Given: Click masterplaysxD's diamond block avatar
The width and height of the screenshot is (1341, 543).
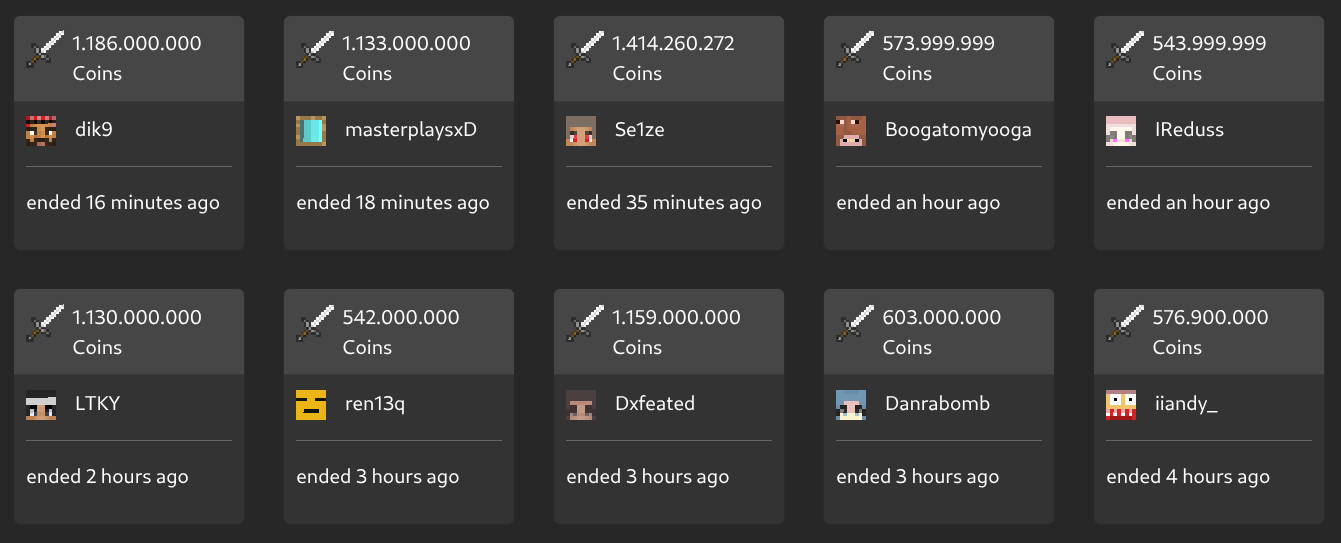Looking at the screenshot, I should (311, 130).
